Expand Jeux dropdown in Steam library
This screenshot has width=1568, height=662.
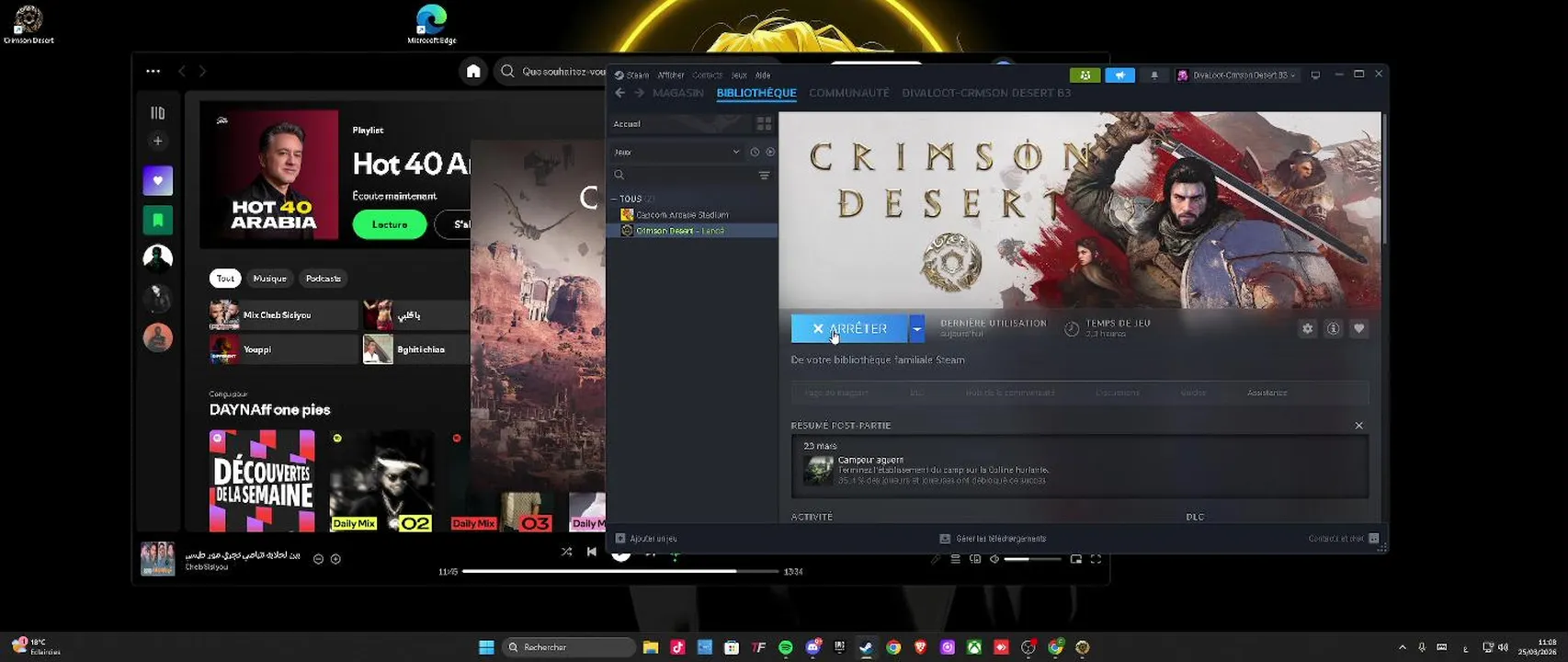coord(676,152)
